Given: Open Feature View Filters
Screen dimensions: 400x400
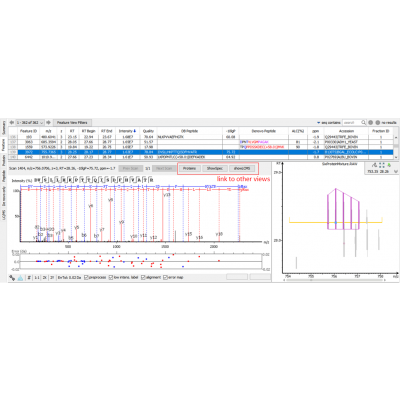Looking at the screenshot, I should click(x=72, y=123).
